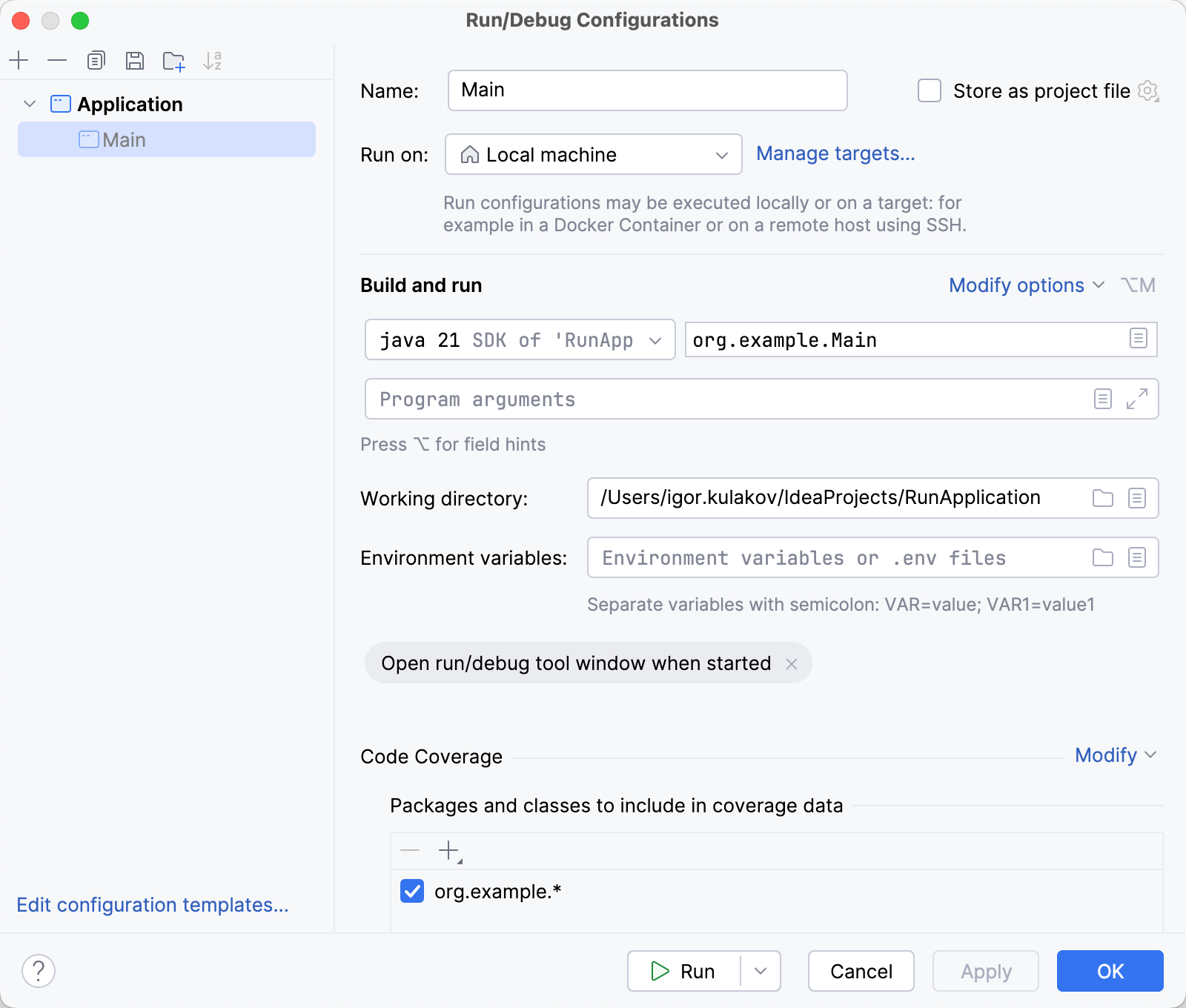
Task: Remove the Open run/debug tool window tag
Action: tap(792, 663)
